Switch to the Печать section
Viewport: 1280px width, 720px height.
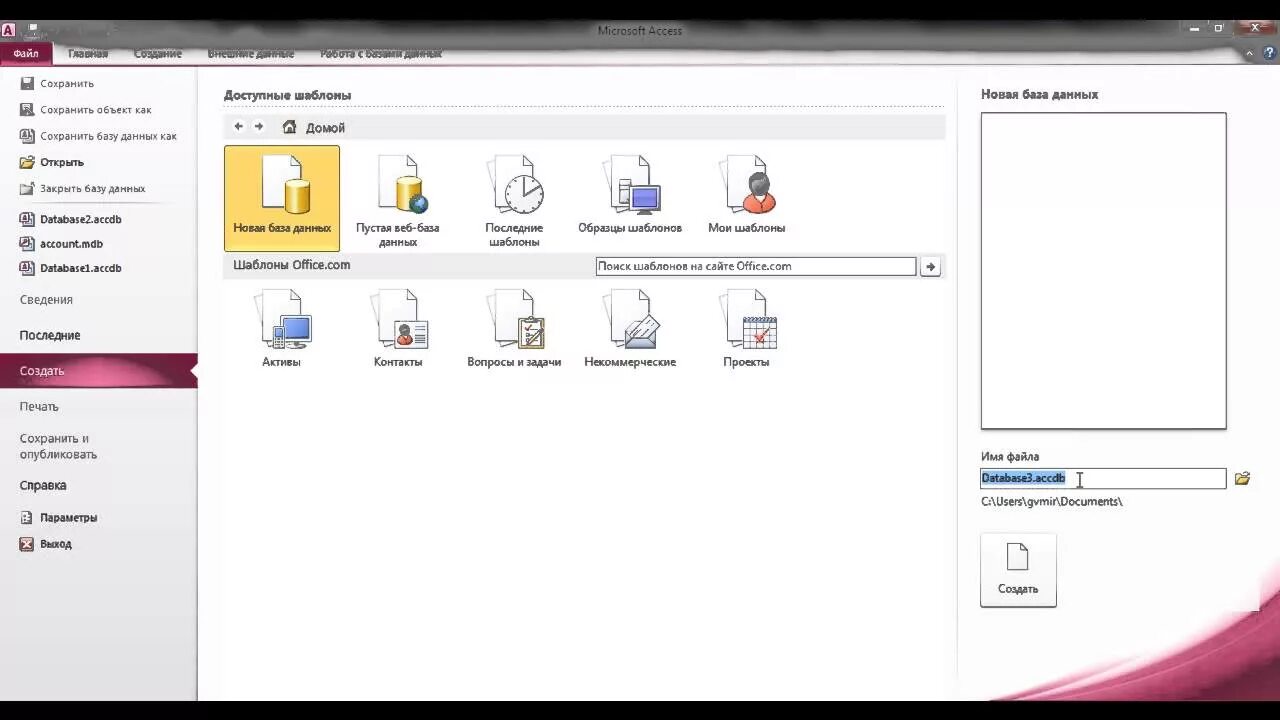point(39,407)
